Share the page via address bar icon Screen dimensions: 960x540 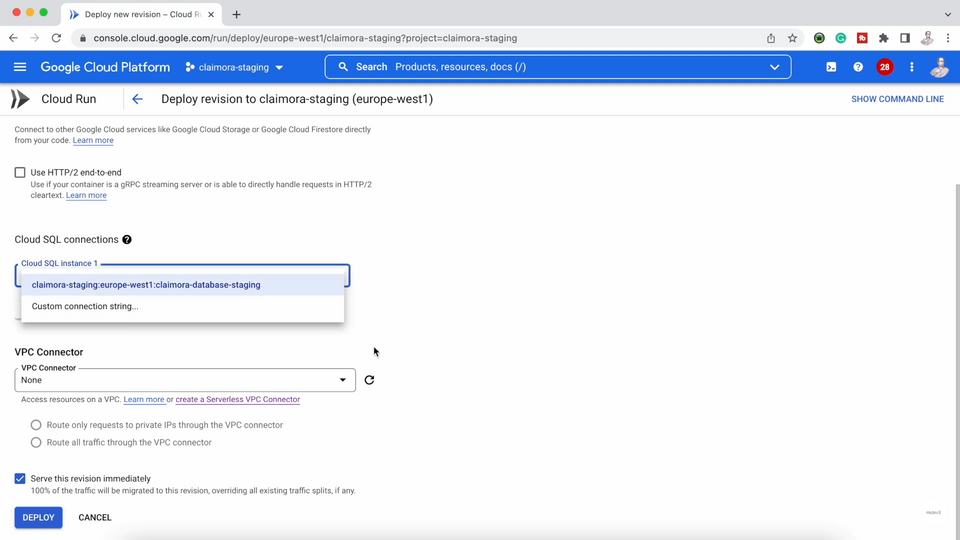pyautogui.click(x=771, y=38)
